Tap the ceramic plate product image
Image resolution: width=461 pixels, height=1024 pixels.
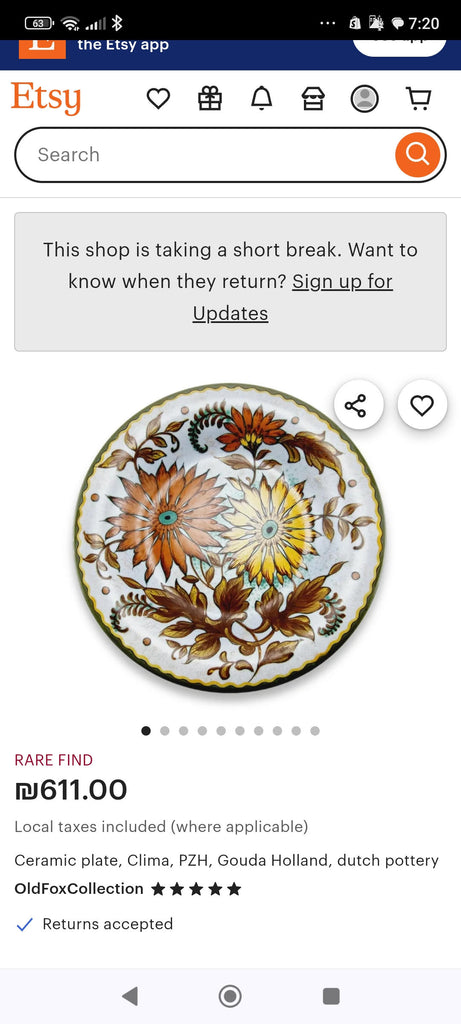click(230, 537)
